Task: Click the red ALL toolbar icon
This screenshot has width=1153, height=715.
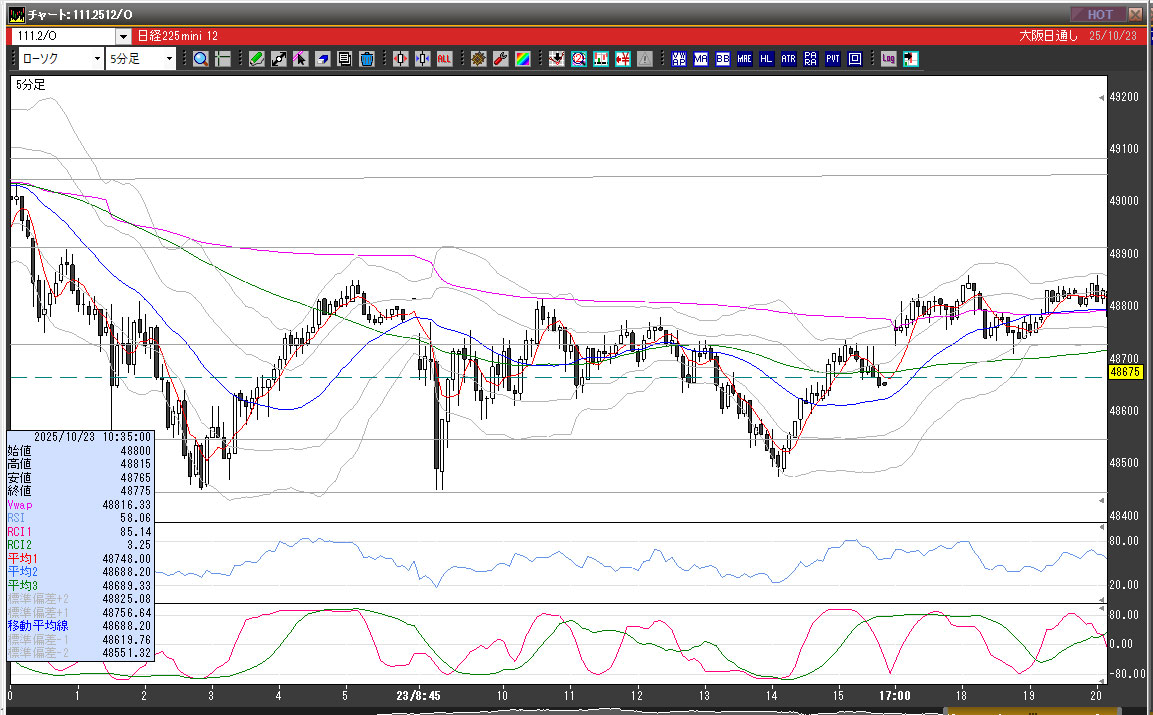Action: (x=444, y=59)
